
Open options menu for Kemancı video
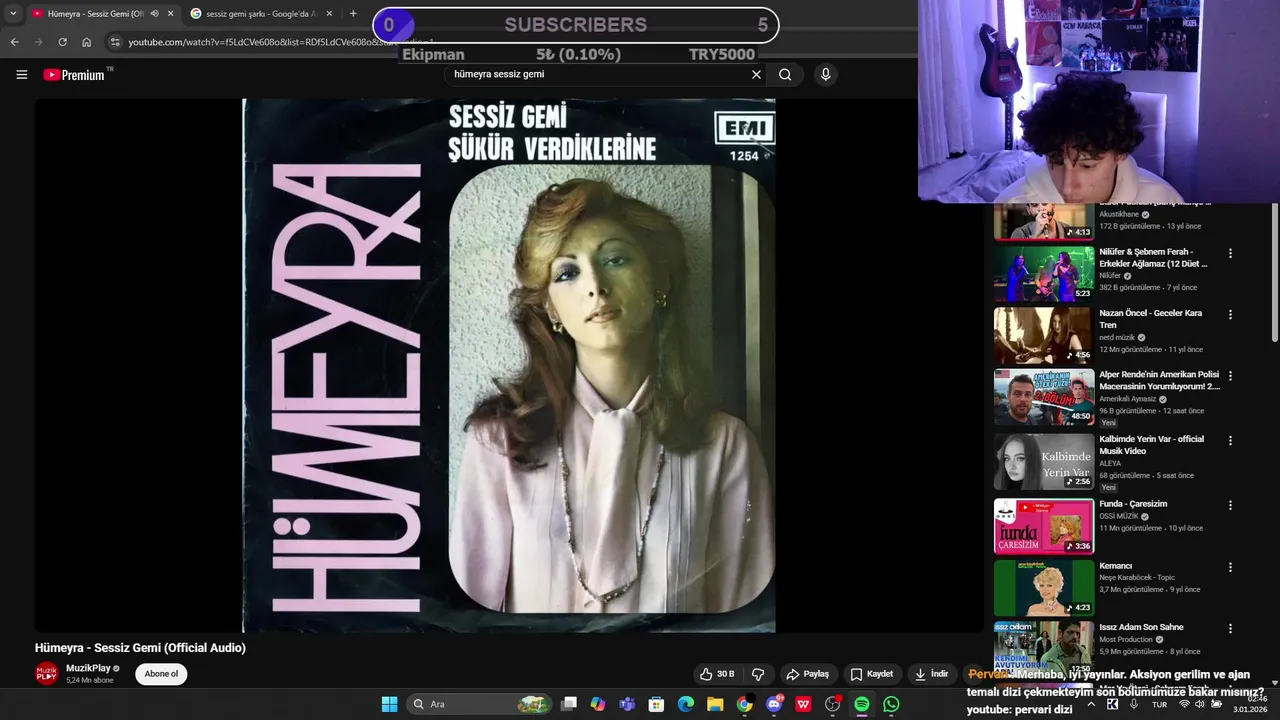pos(1230,567)
